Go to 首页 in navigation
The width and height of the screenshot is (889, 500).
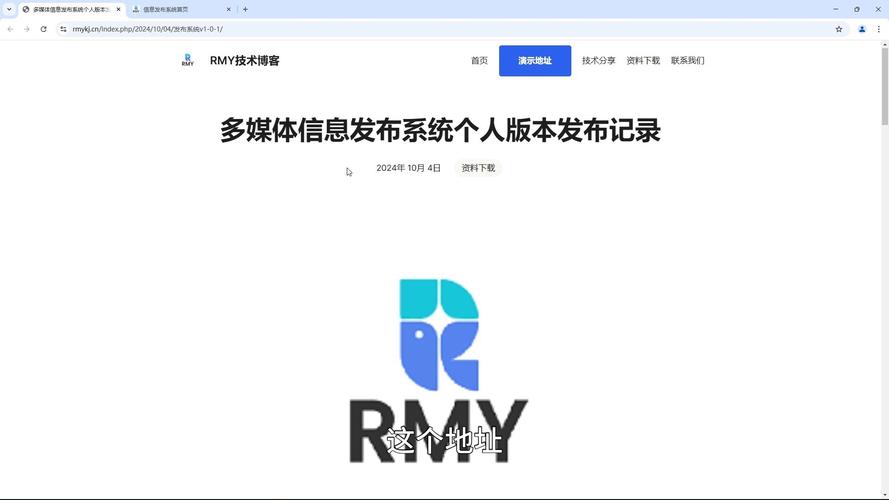point(479,61)
